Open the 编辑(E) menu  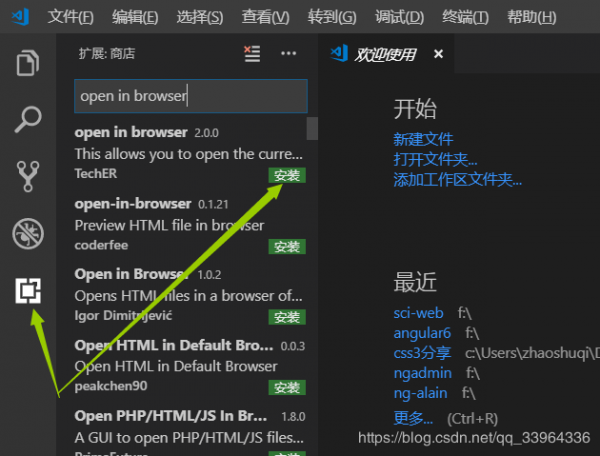point(135,17)
